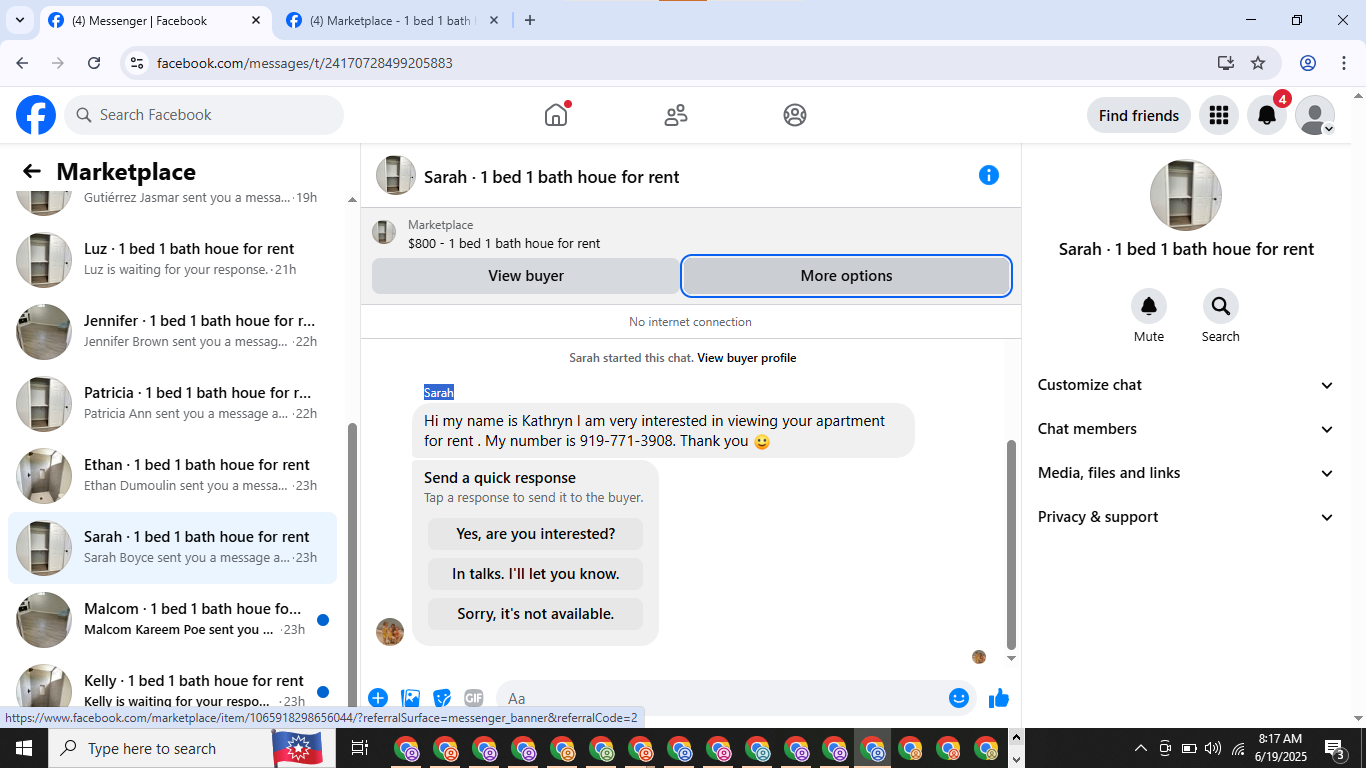
Task: Mute this conversation with the bell button
Action: click(1149, 306)
